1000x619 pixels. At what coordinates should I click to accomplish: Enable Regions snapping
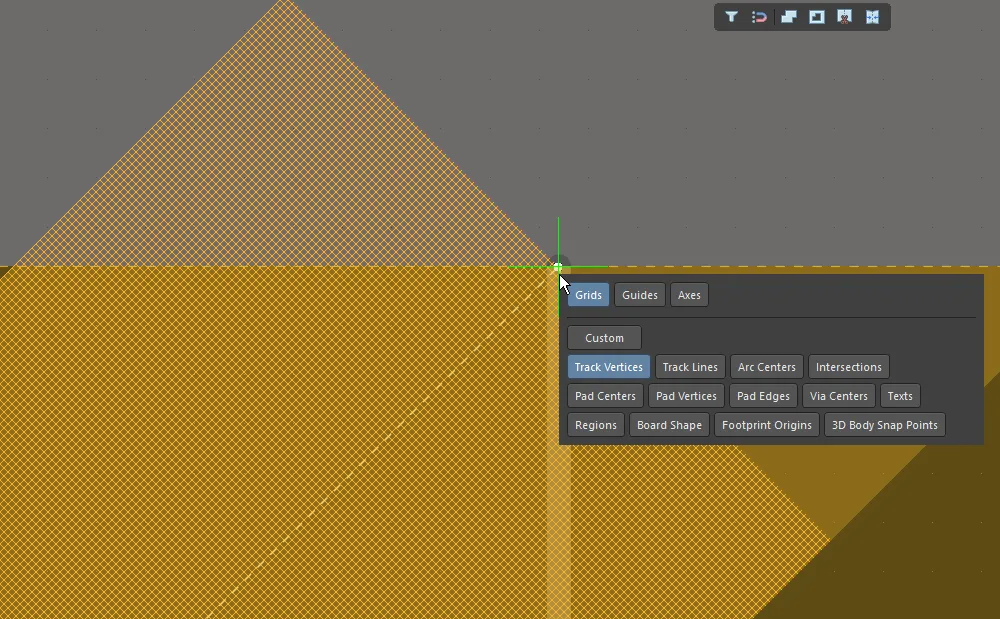tap(595, 425)
